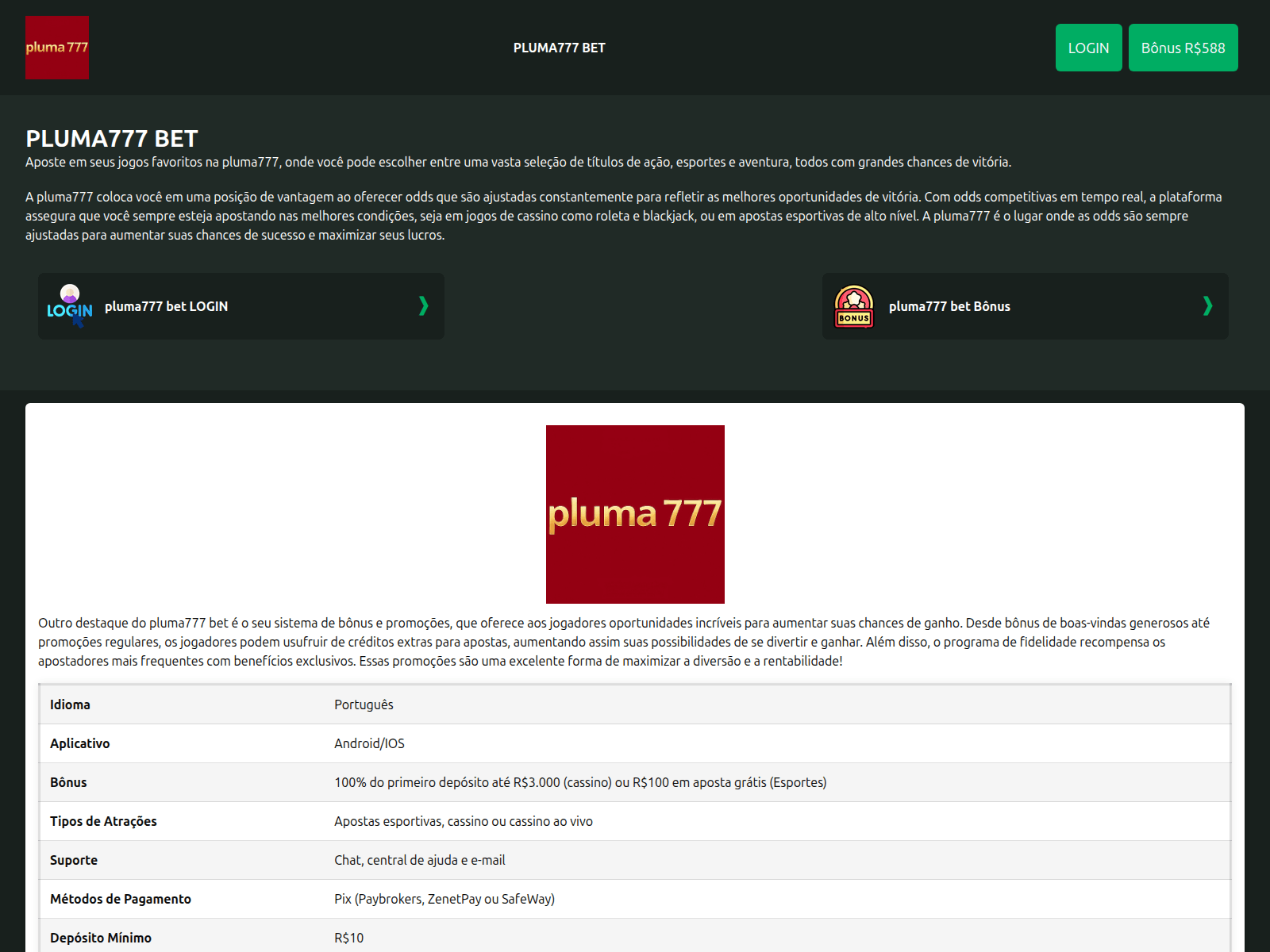Expand the pluma777 bet LOGIN chevron

click(423, 306)
